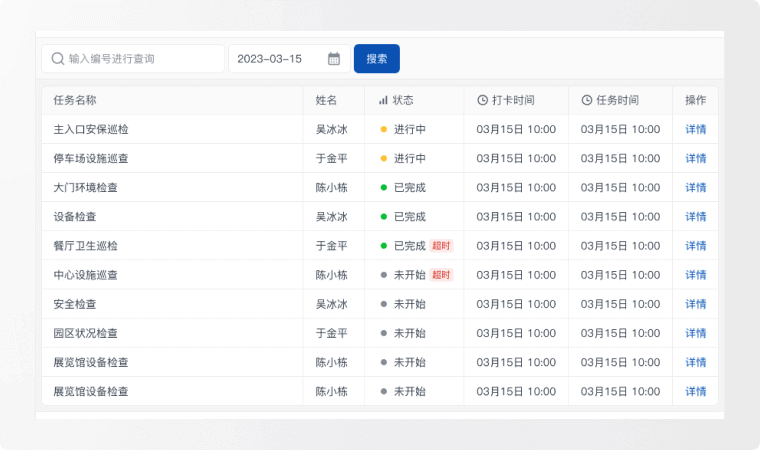The width and height of the screenshot is (760, 450).
Task: View 详情 of 停车场设施巡查
Action: [695, 159]
